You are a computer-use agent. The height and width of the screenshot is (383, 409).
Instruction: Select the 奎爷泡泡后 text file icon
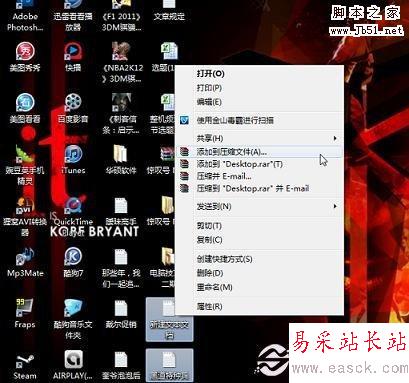tap(121, 360)
